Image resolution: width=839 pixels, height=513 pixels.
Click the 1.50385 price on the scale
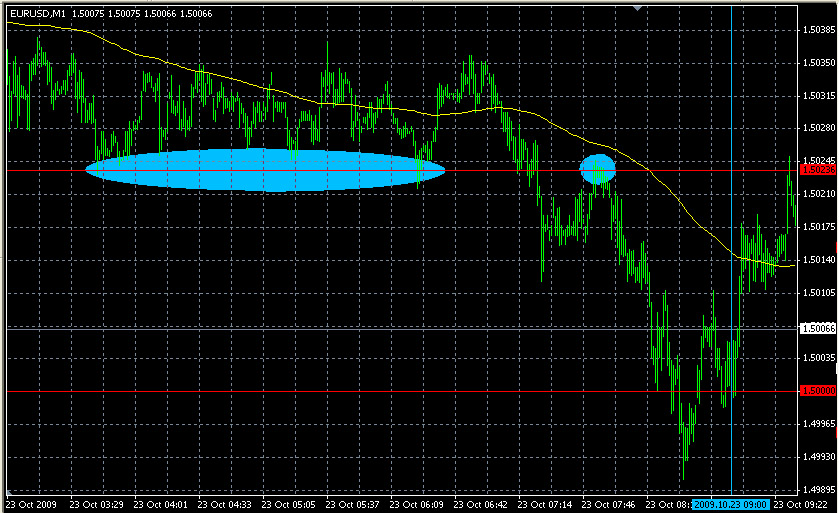click(818, 30)
